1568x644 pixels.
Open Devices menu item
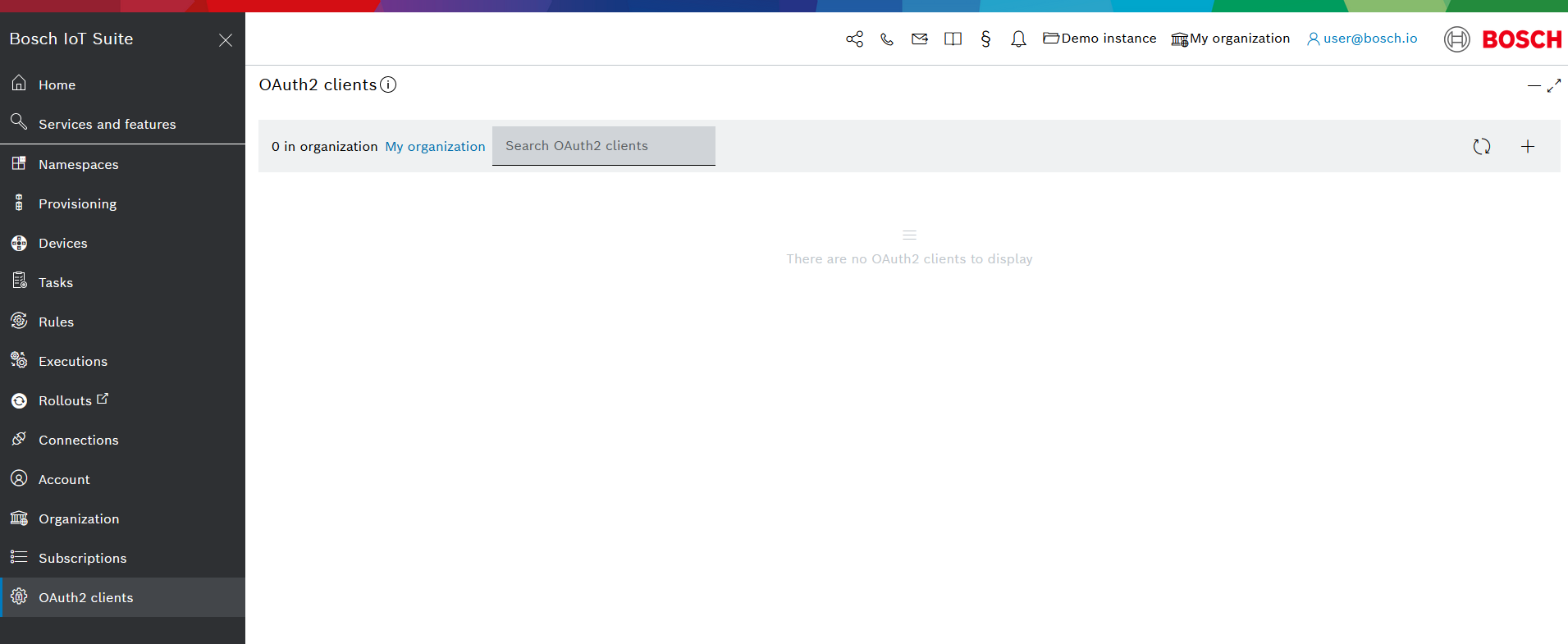[x=122, y=243]
